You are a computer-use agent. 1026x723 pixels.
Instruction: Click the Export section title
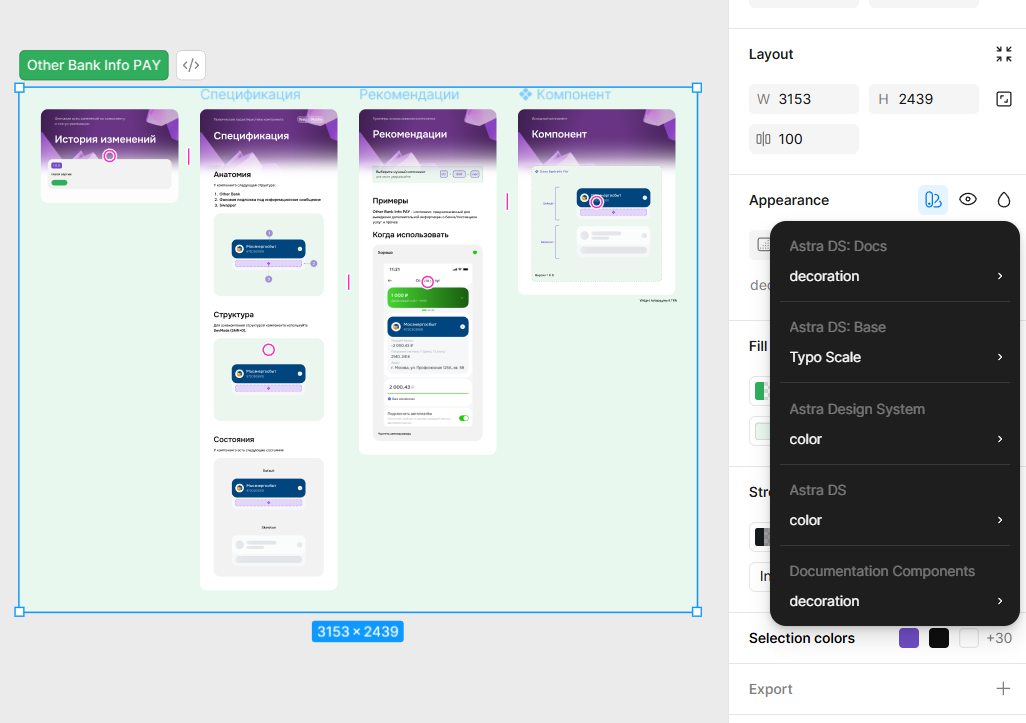(770, 689)
